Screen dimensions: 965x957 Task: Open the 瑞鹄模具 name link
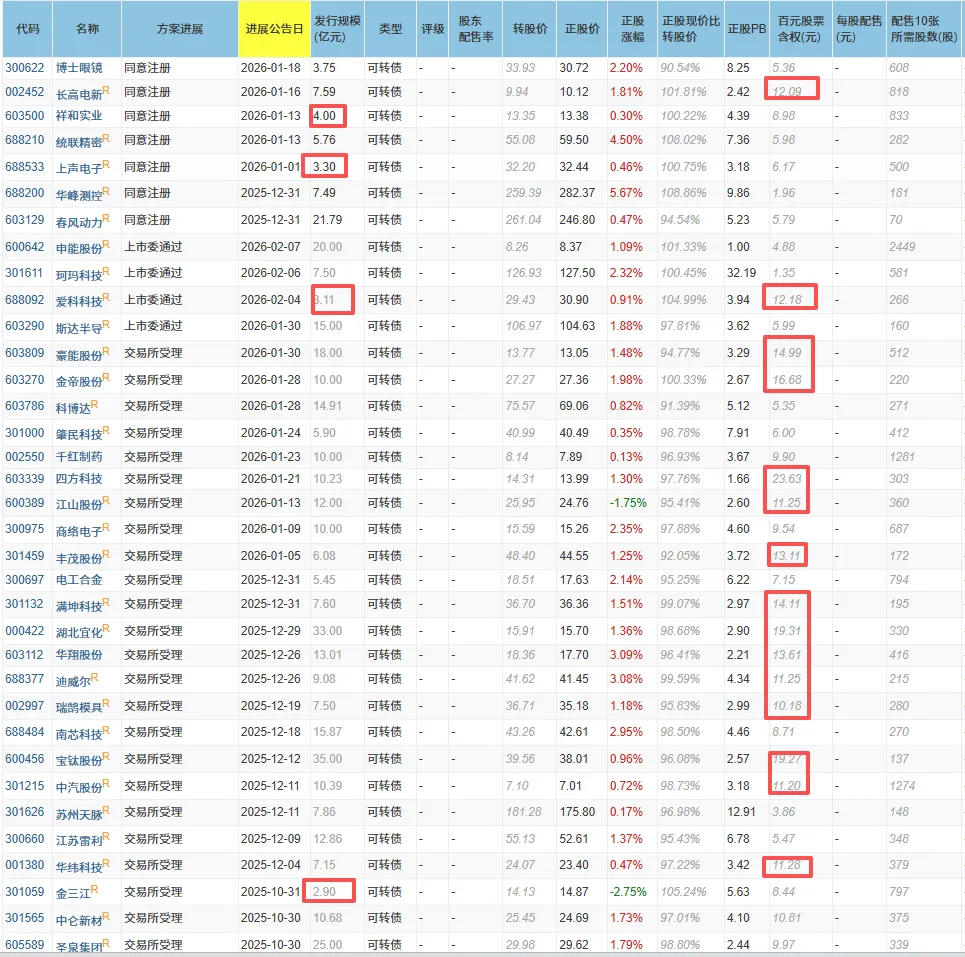(79, 708)
